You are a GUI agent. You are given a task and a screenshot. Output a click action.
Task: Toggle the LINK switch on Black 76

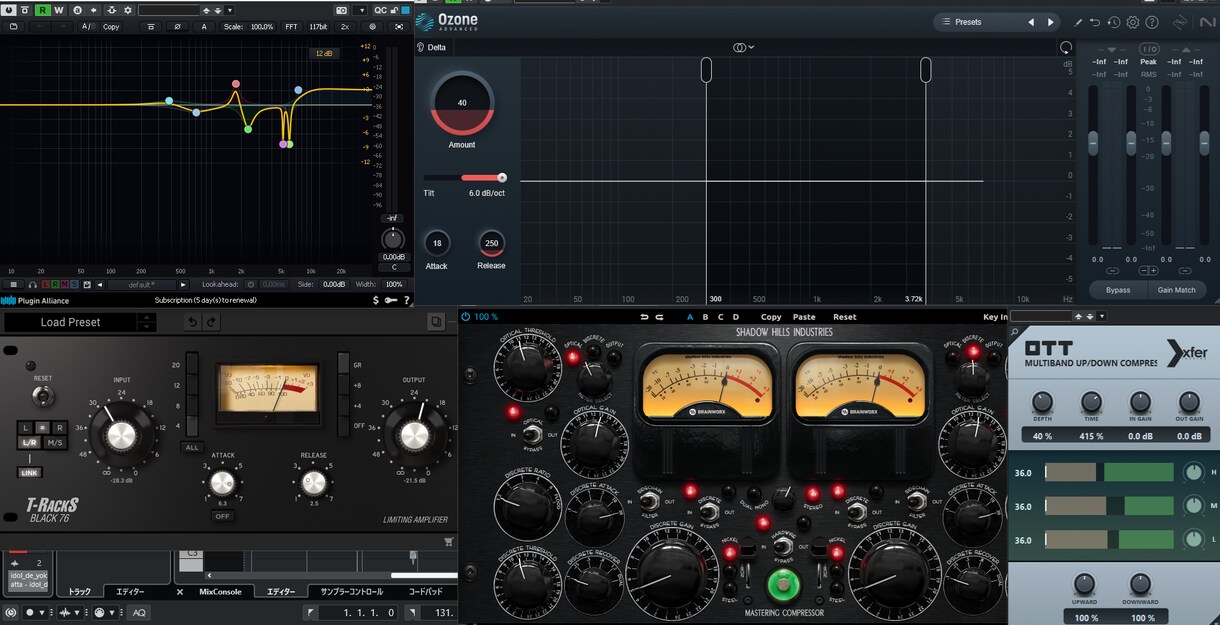click(29, 472)
